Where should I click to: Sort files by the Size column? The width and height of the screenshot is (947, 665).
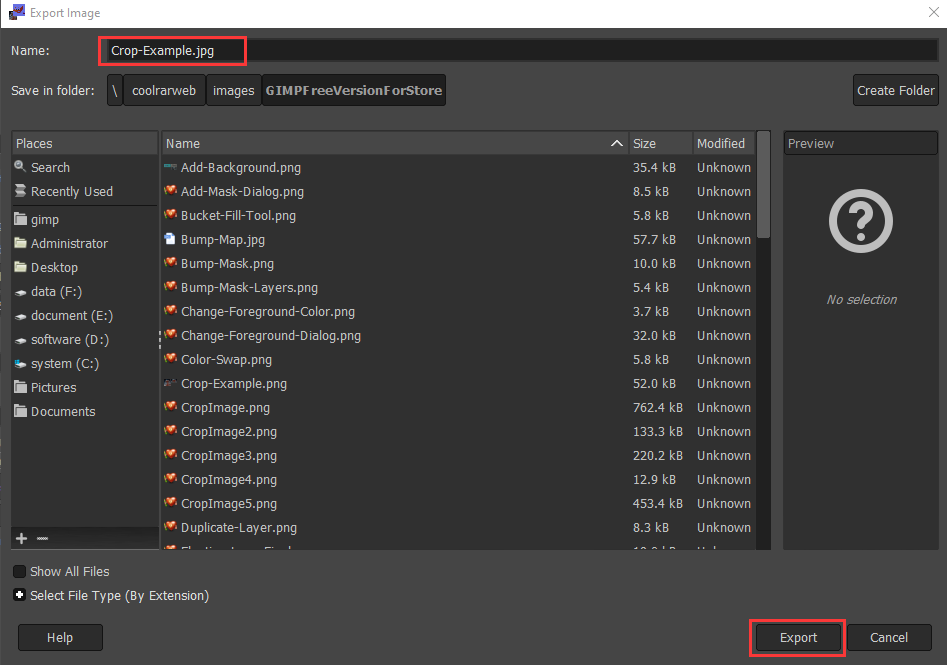(659, 143)
